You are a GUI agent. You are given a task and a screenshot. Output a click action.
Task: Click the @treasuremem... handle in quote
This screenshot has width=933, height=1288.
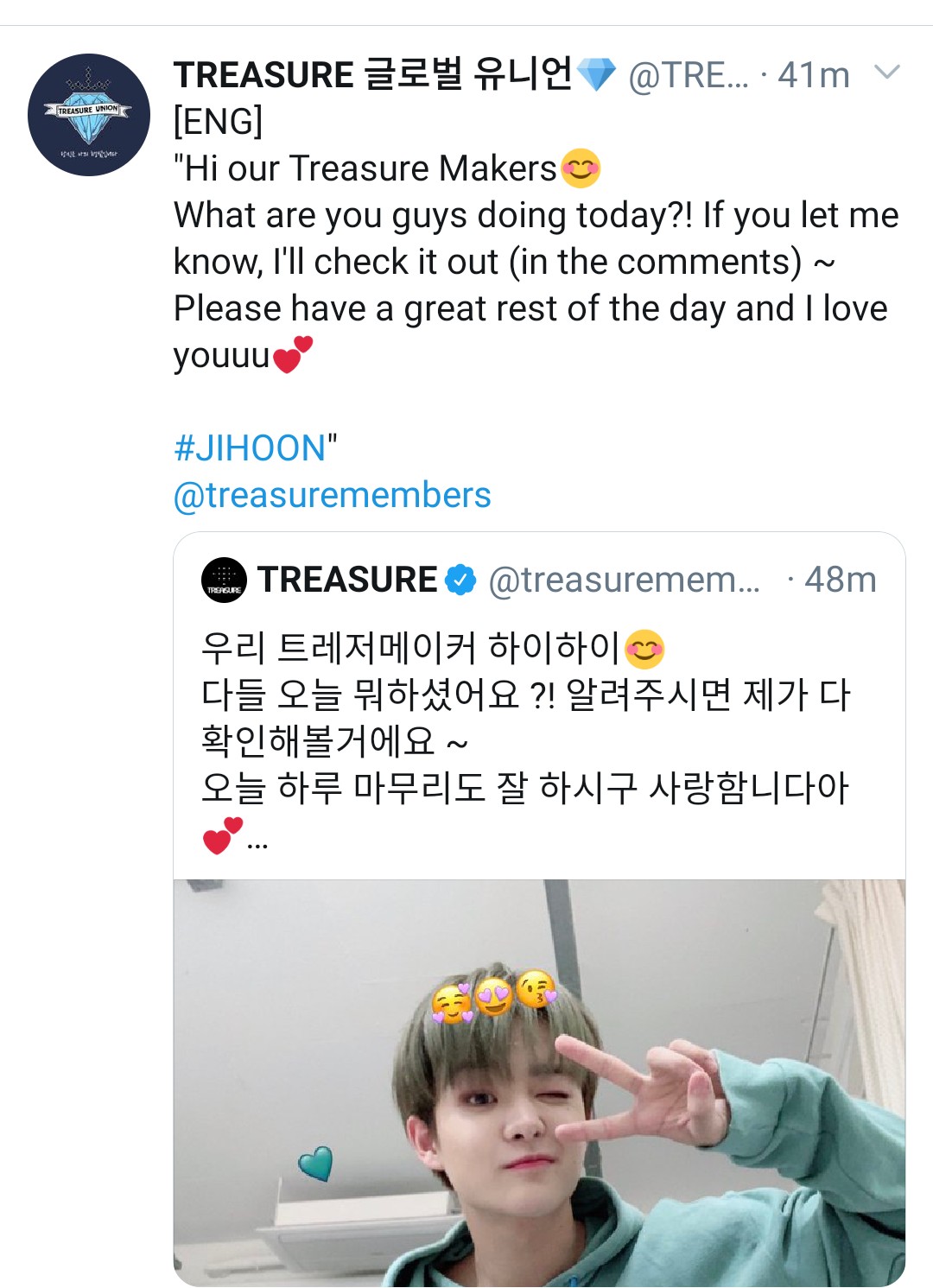625,580
